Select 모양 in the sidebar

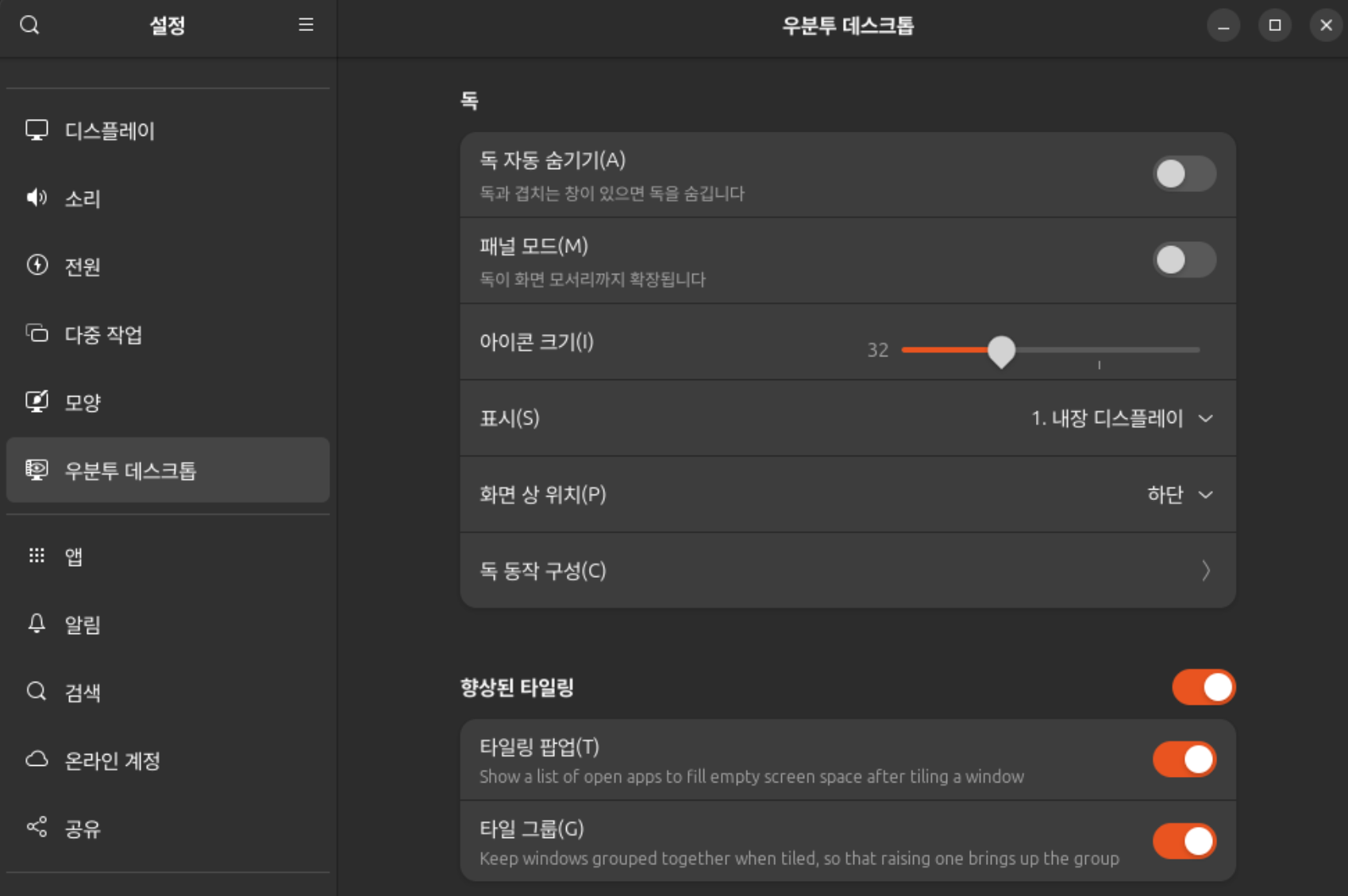click(168, 402)
